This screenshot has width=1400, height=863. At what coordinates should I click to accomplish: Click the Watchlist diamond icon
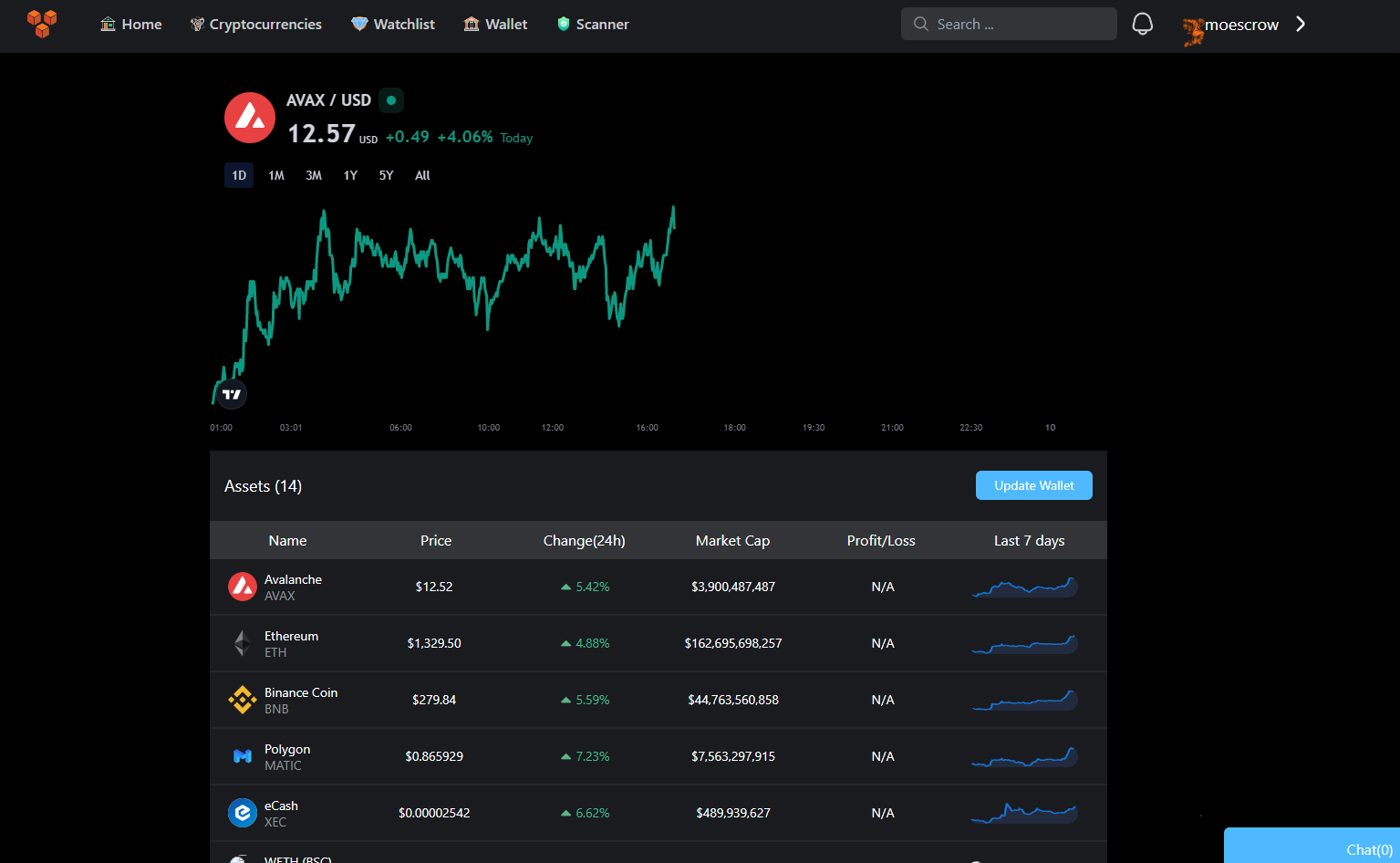point(359,24)
